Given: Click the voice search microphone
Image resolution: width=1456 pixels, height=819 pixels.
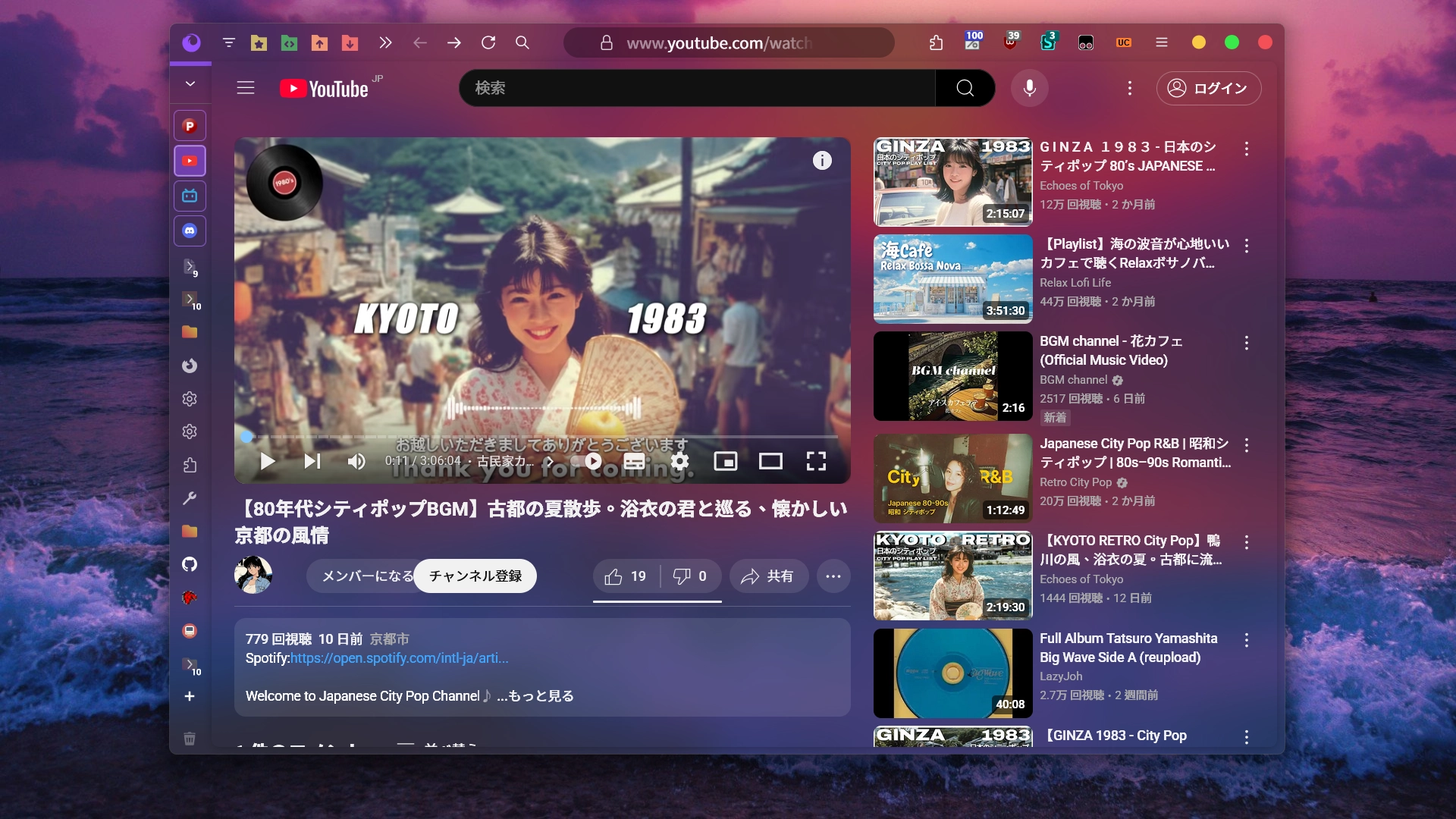Looking at the screenshot, I should click(1029, 88).
